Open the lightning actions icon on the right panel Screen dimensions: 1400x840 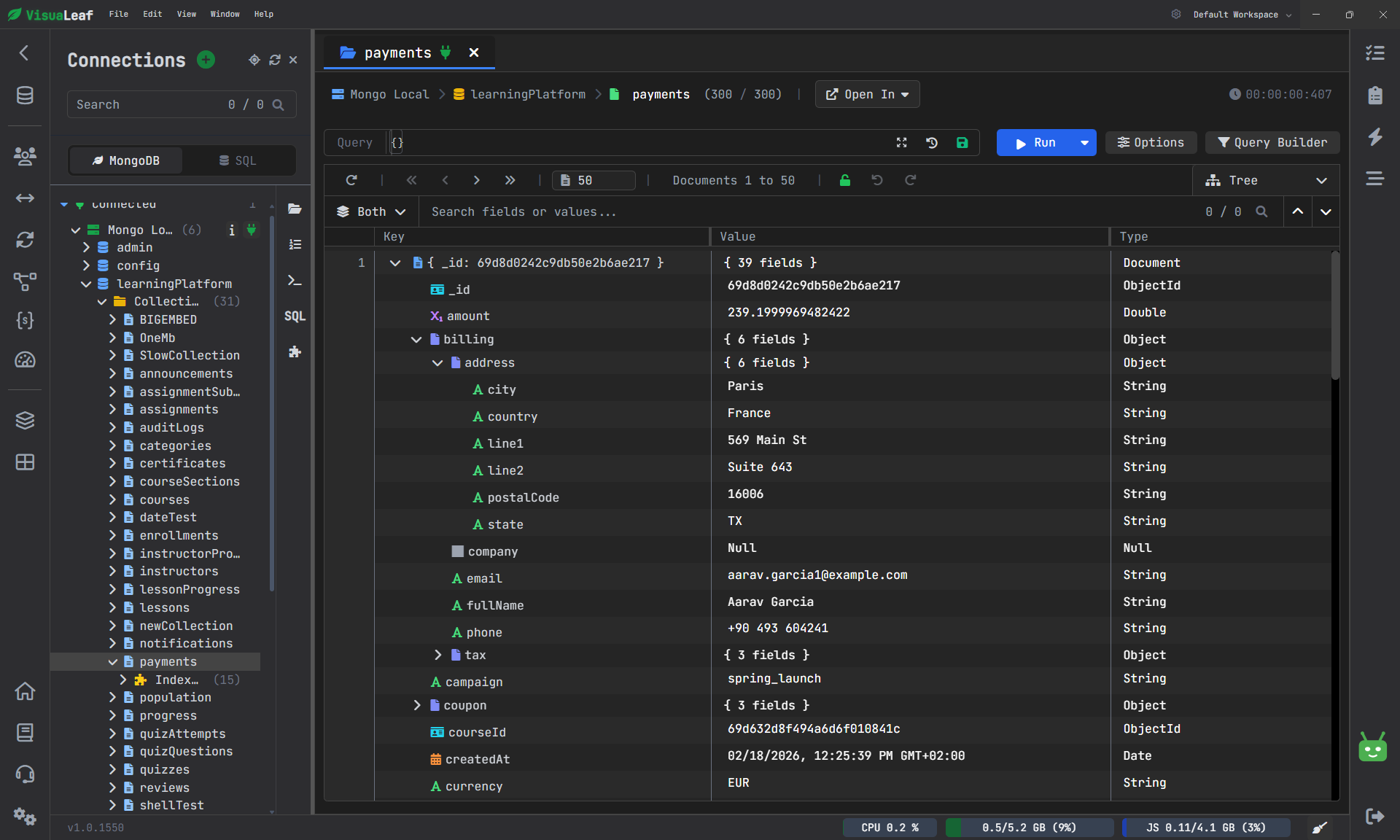1375,136
